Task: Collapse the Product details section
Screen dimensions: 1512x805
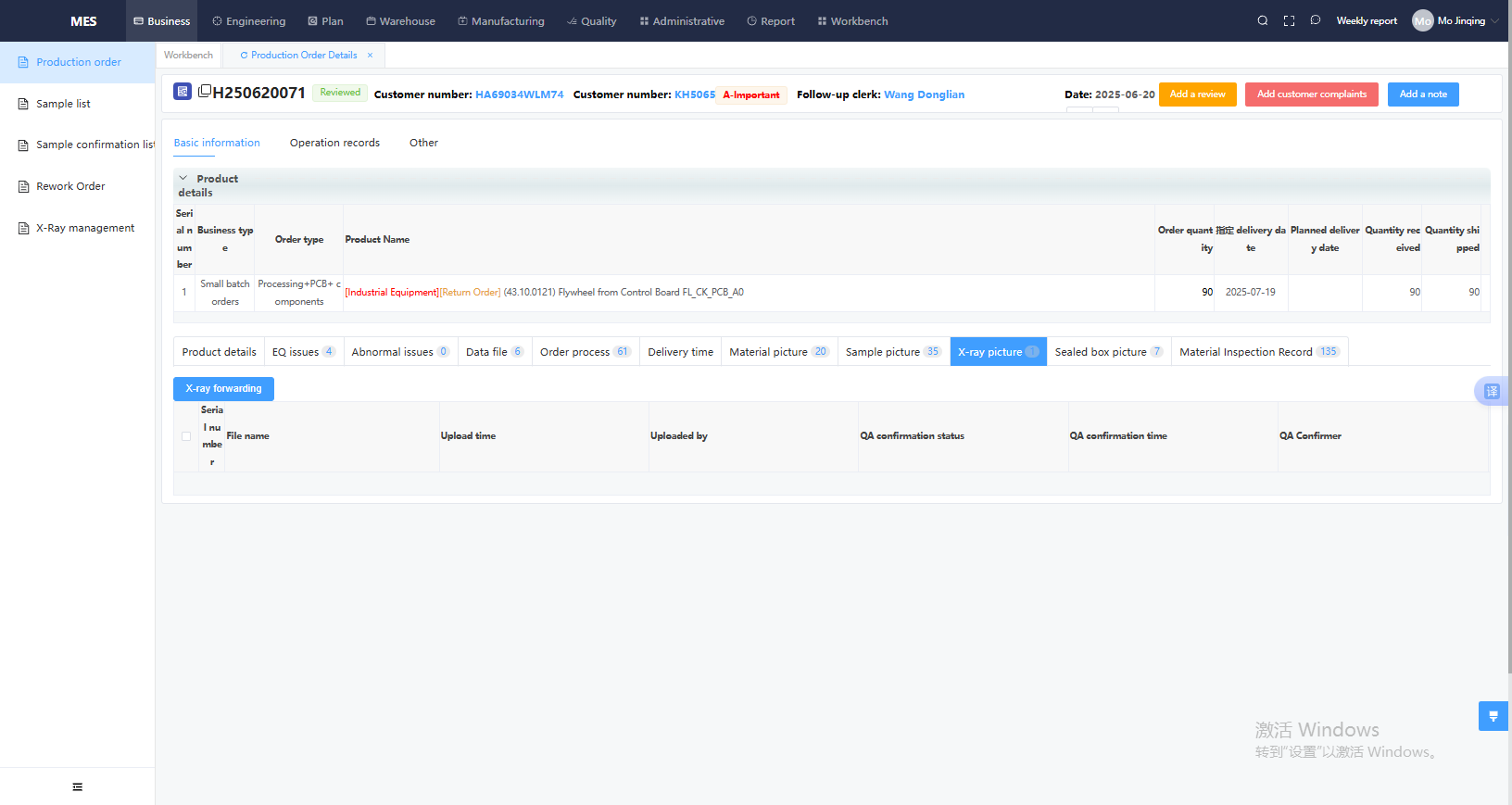Action: pos(183,178)
